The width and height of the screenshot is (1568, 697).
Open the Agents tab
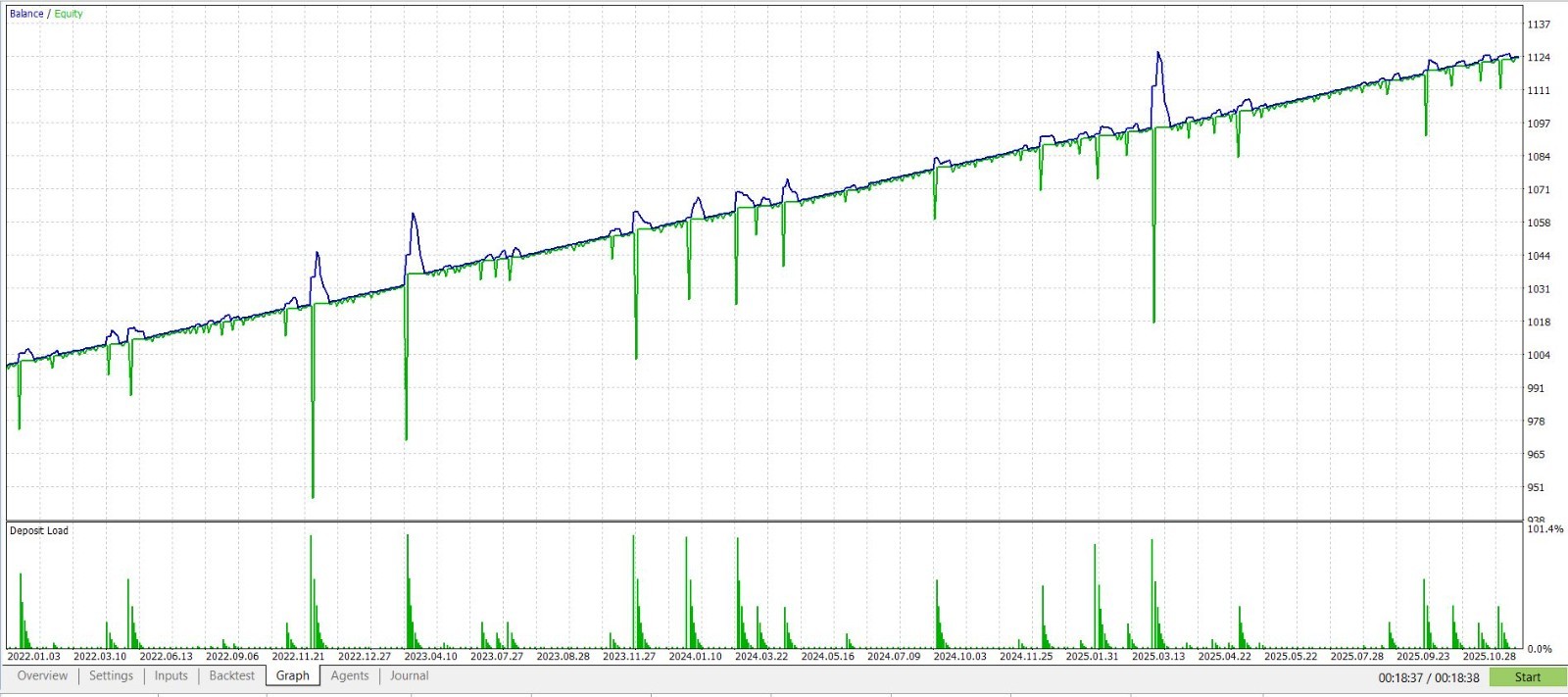click(350, 675)
